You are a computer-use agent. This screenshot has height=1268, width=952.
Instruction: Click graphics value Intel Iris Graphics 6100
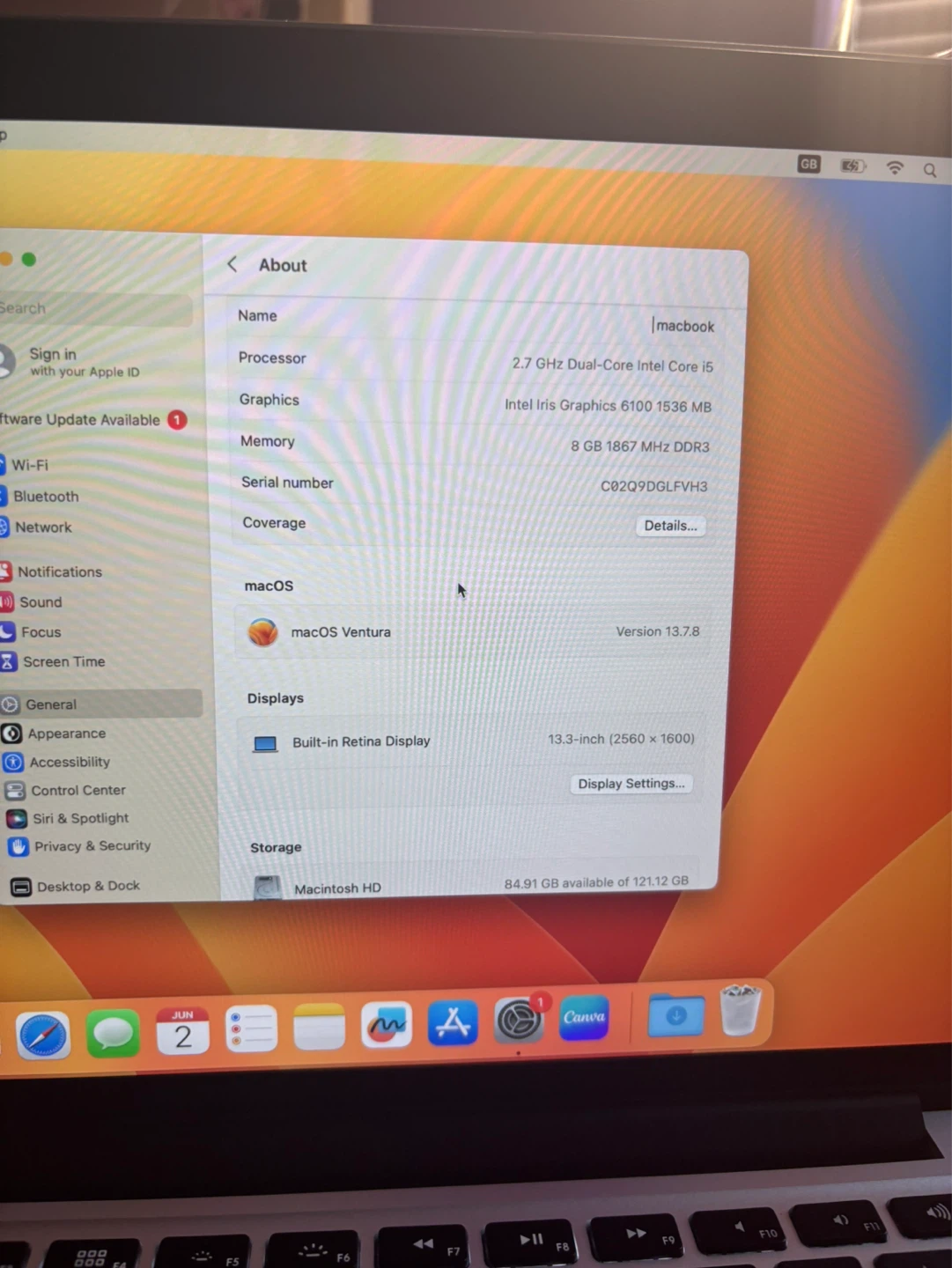pos(608,405)
